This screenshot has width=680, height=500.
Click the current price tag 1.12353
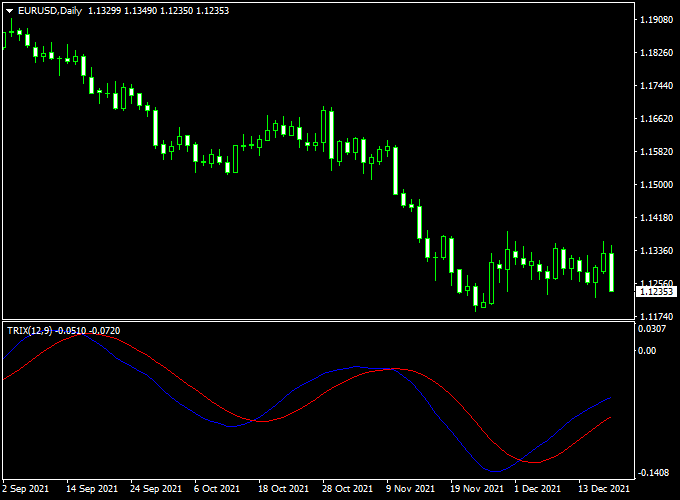(x=656, y=291)
